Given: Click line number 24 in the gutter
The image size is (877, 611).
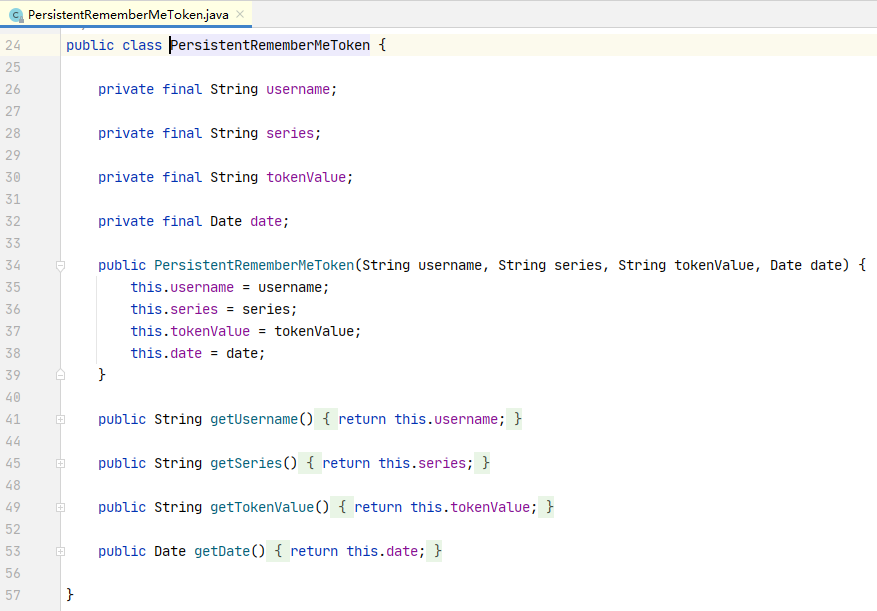Looking at the screenshot, I should tap(13, 45).
